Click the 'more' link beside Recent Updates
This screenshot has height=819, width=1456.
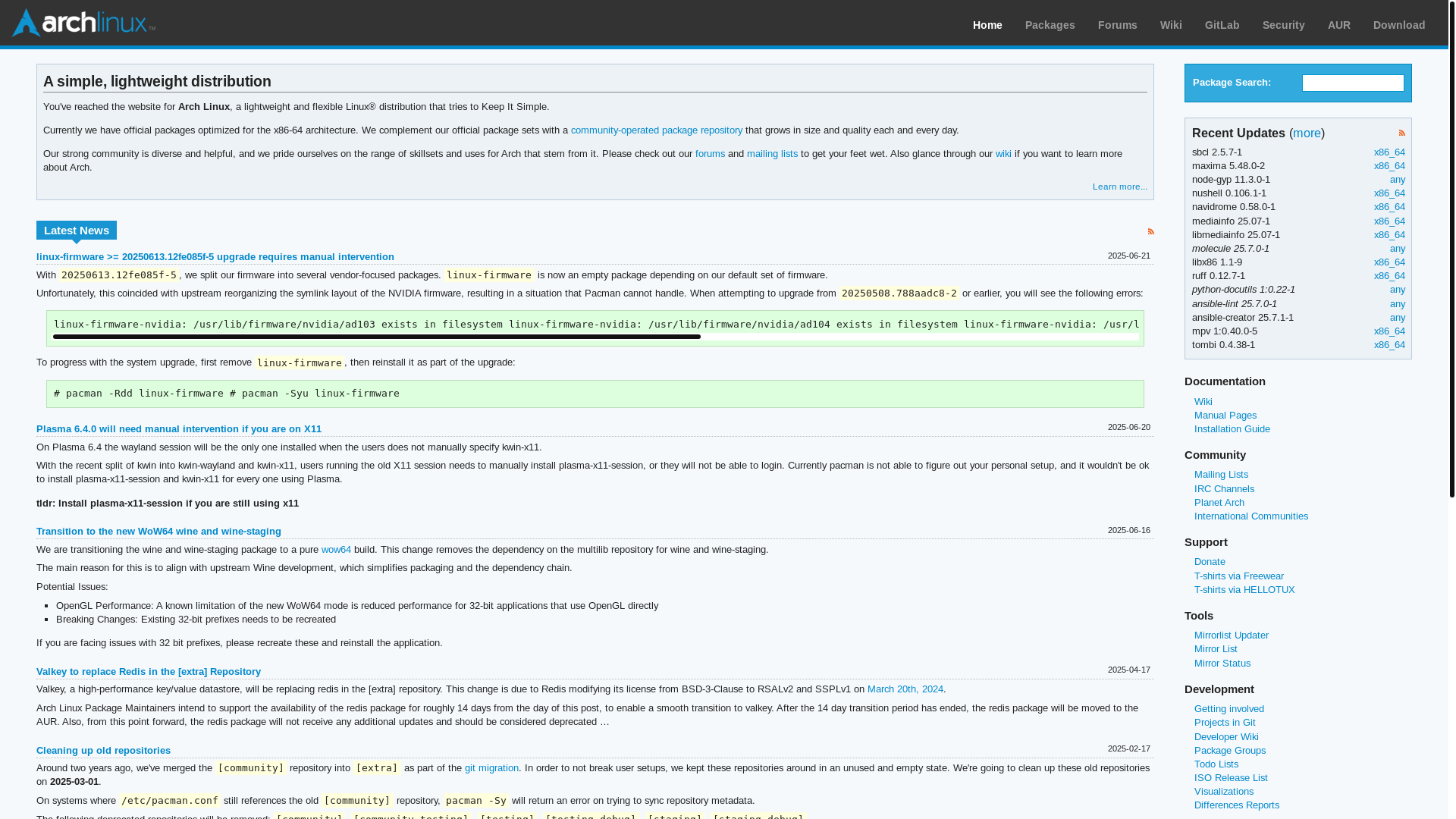(x=1307, y=133)
